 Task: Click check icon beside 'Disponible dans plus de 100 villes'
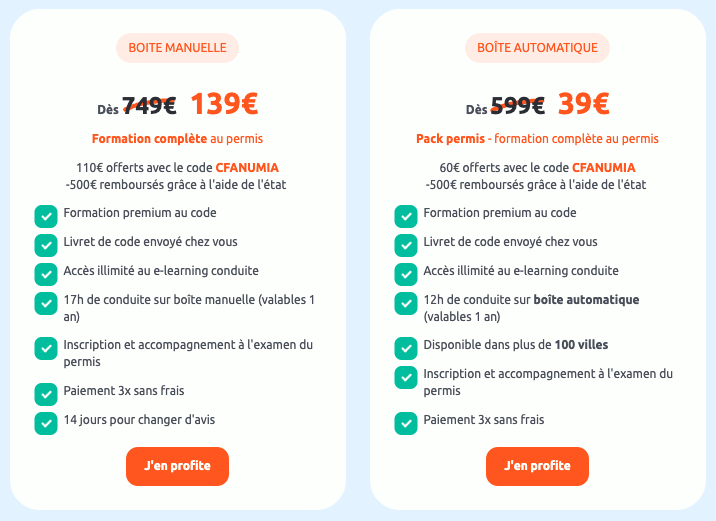point(406,348)
